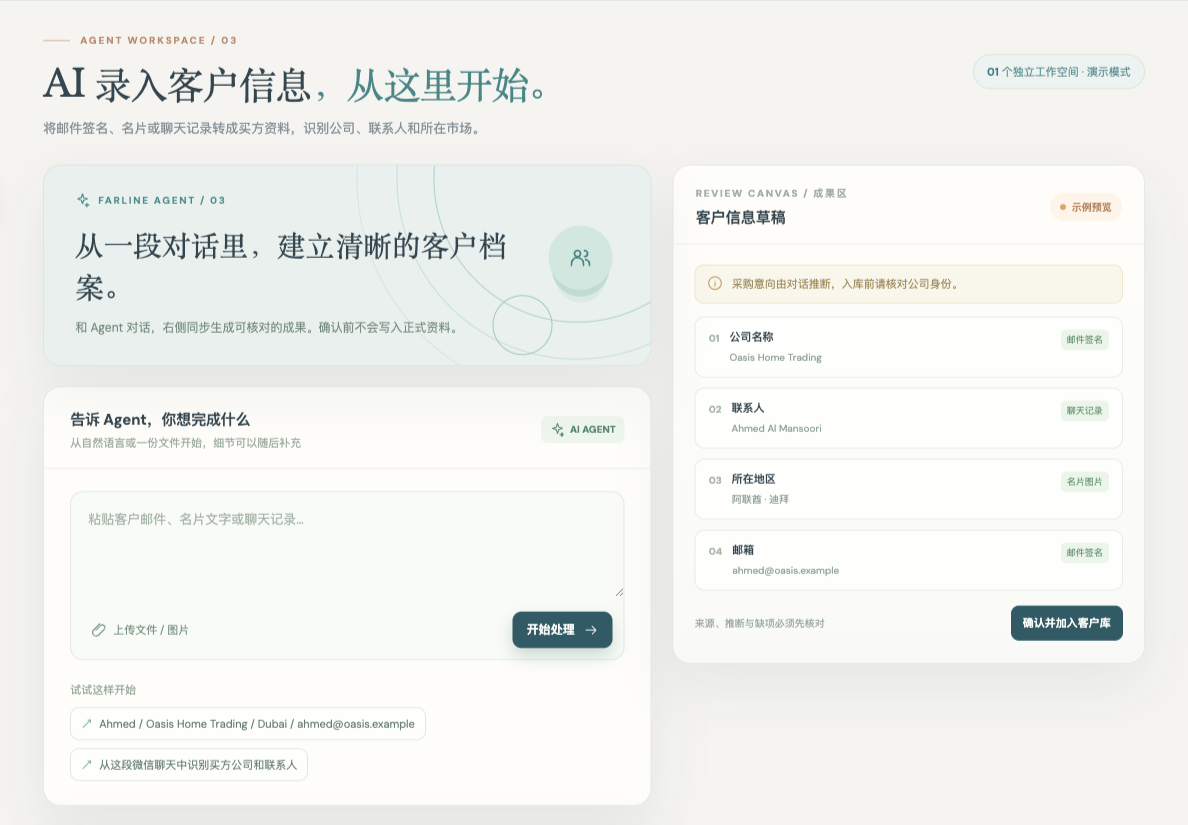Viewport: 1188px width, 825px height.
Task: Click the 聊天记录 tag on 联系人 row
Action: coord(1084,411)
